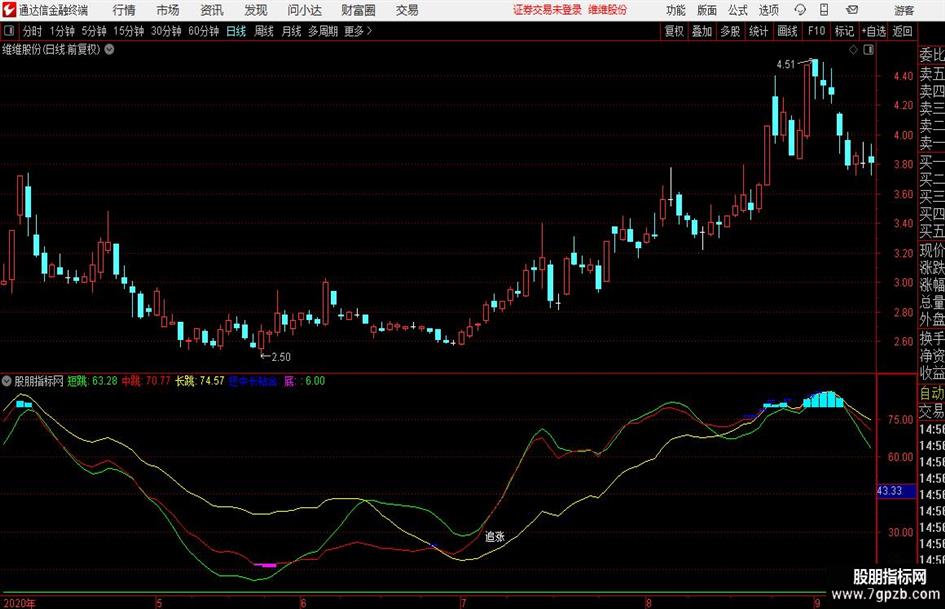
Task: Switch to 60分钟 period
Action: tap(203, 31)
